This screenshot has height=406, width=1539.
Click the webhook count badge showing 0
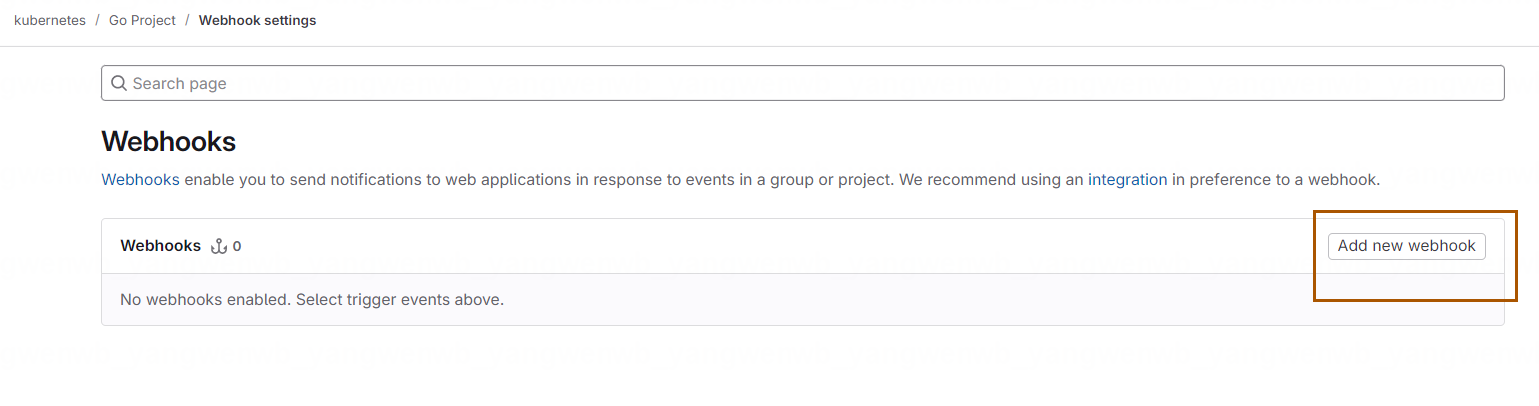(237, 246)
